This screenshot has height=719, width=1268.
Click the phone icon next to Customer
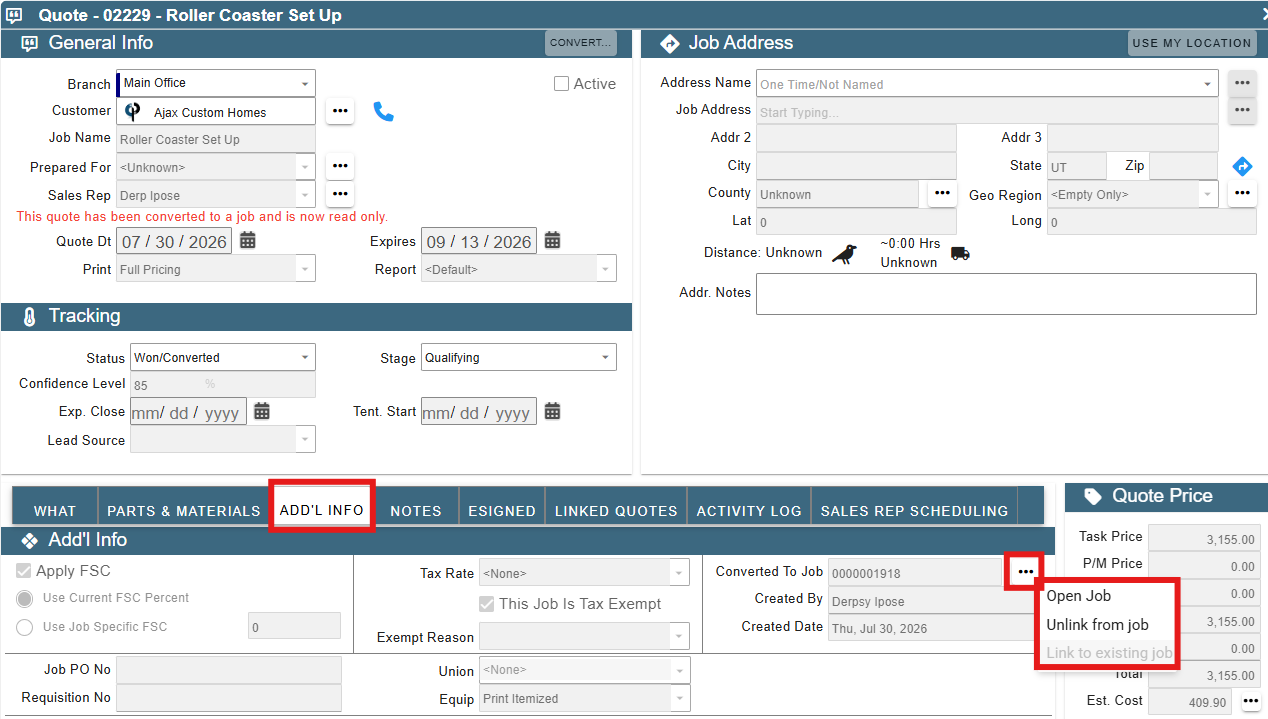click(384, 111)
